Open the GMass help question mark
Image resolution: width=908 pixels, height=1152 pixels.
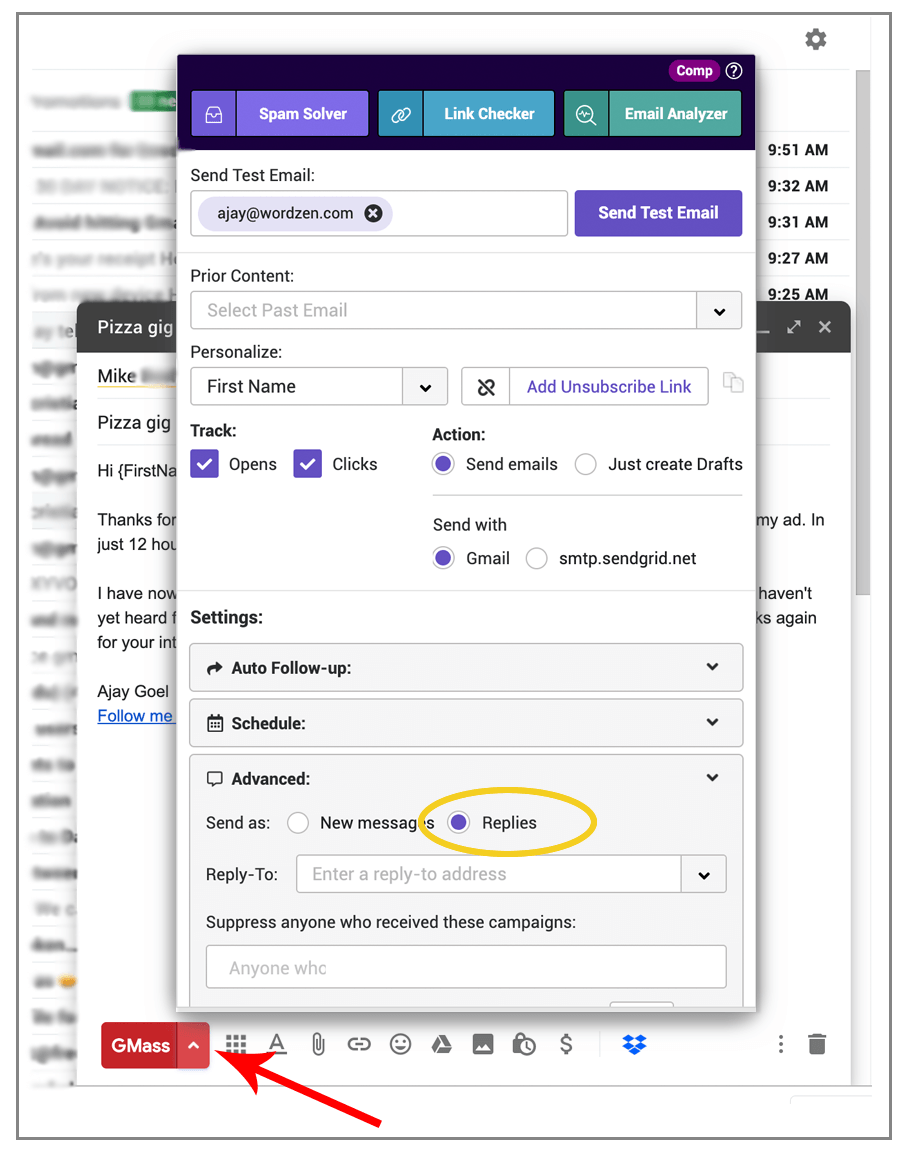pos(733,71)
